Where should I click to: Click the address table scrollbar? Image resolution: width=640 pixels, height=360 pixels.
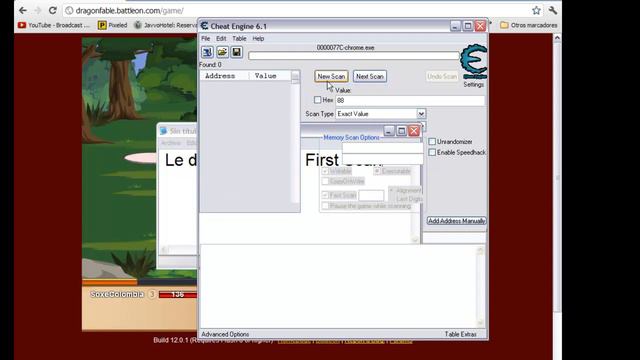[x=480, y=287]
